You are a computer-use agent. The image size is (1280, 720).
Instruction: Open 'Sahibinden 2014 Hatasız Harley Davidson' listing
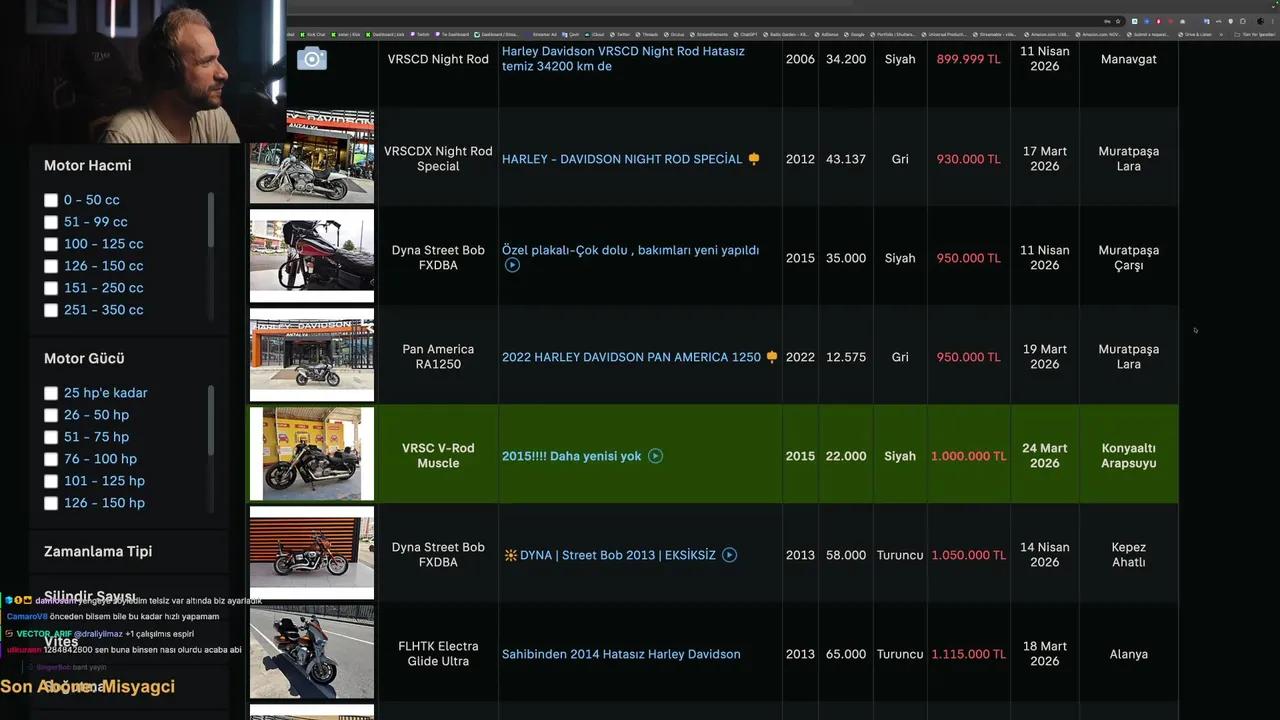coord(621,654)
